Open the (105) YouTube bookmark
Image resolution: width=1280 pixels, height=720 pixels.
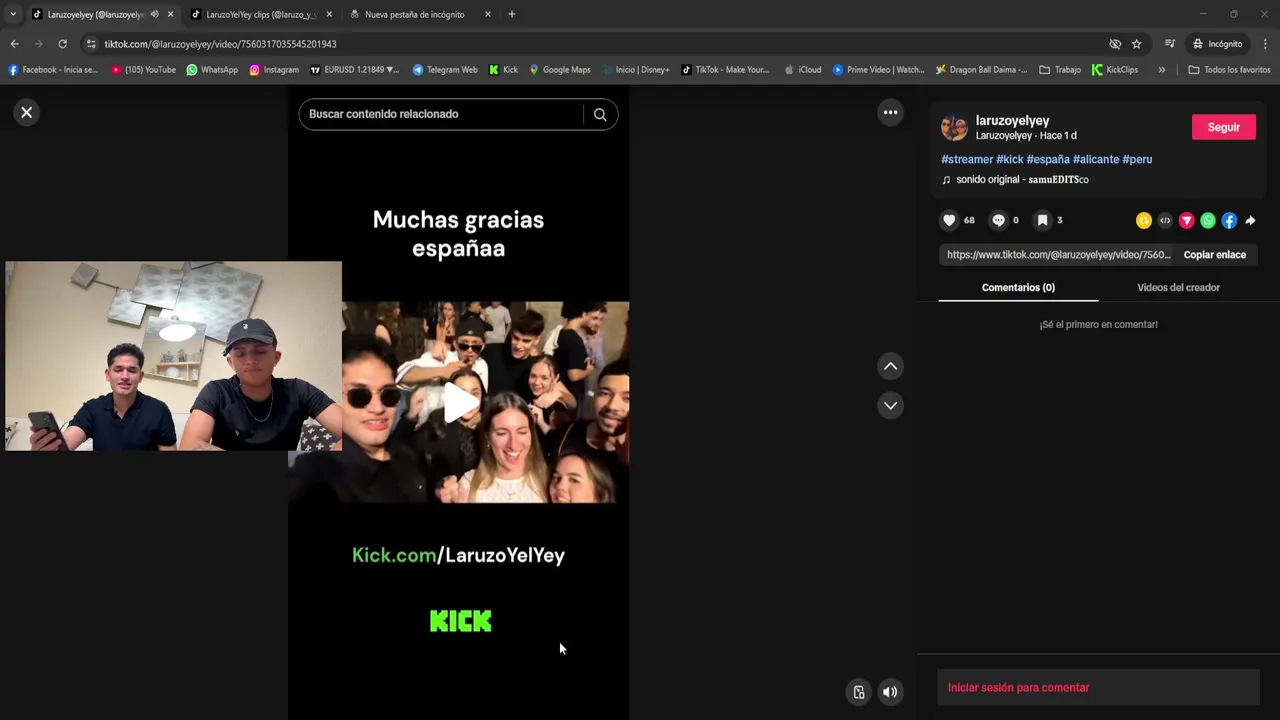(x=143, y=70)
